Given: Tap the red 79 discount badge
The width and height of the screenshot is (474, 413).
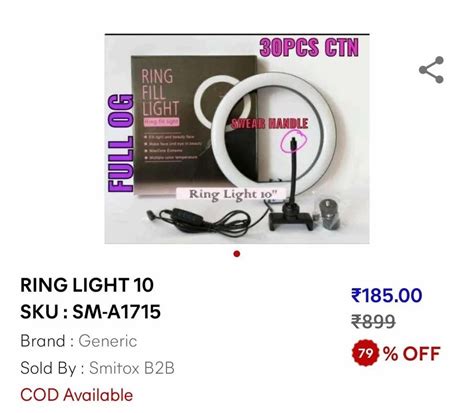Looking at the screenshot, I should (x=365, y=353).
